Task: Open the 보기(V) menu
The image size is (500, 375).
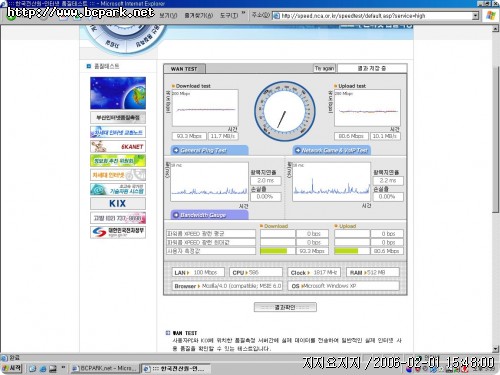Action: 168,15
